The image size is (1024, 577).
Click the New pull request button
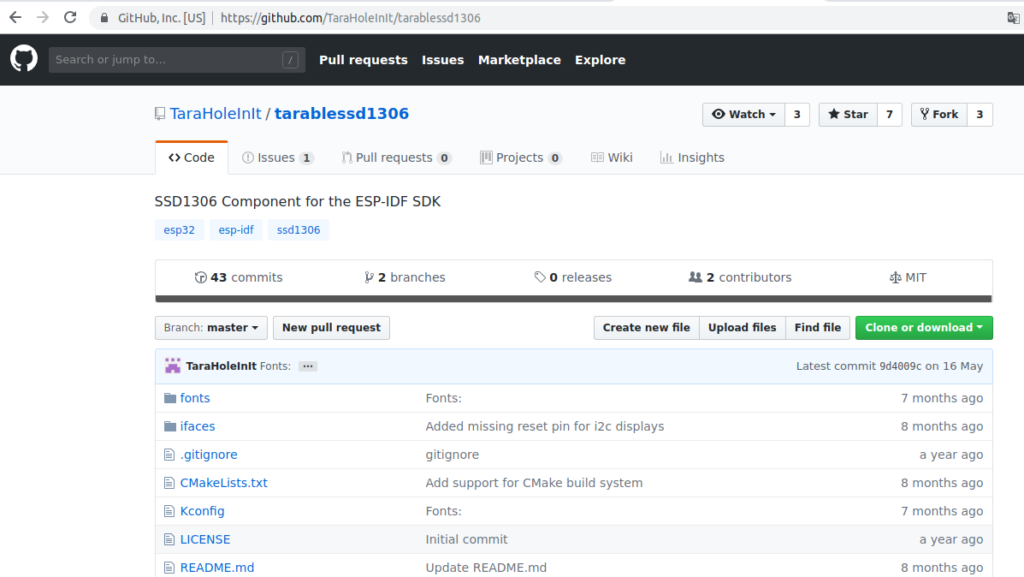331,328
